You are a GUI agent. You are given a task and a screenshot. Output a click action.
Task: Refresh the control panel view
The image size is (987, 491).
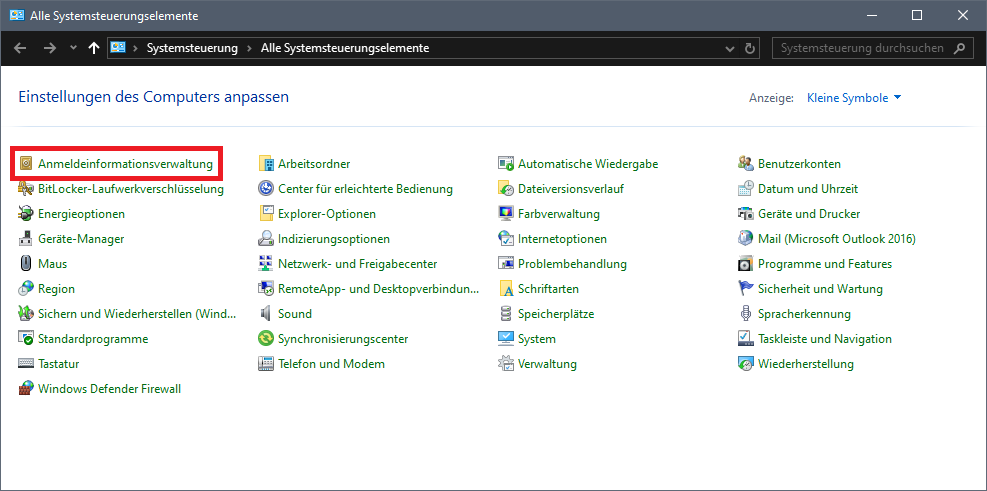click(749, 48)
